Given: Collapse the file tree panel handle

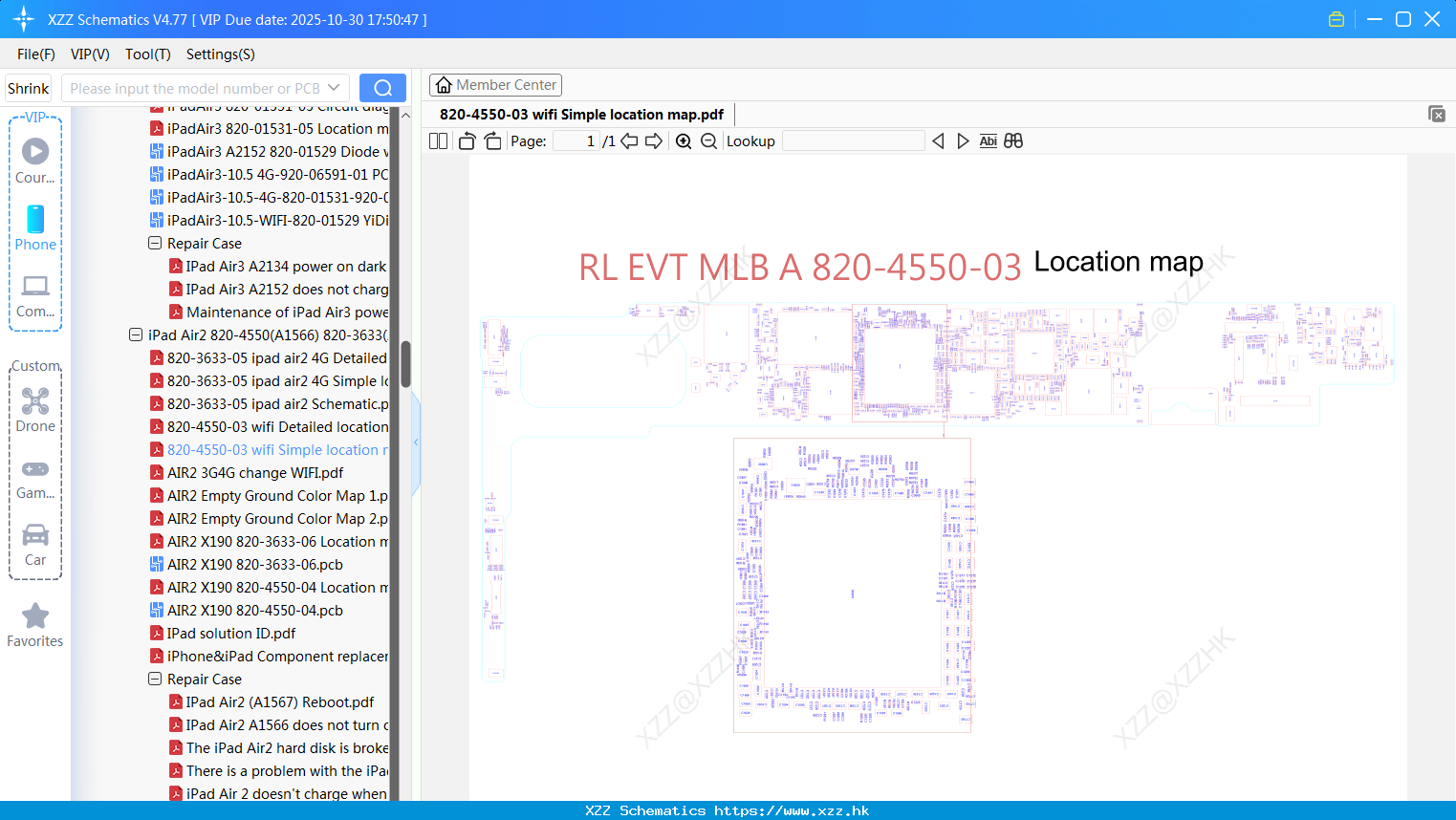Looking at the screenshot, I should click(x=416, y=442).
